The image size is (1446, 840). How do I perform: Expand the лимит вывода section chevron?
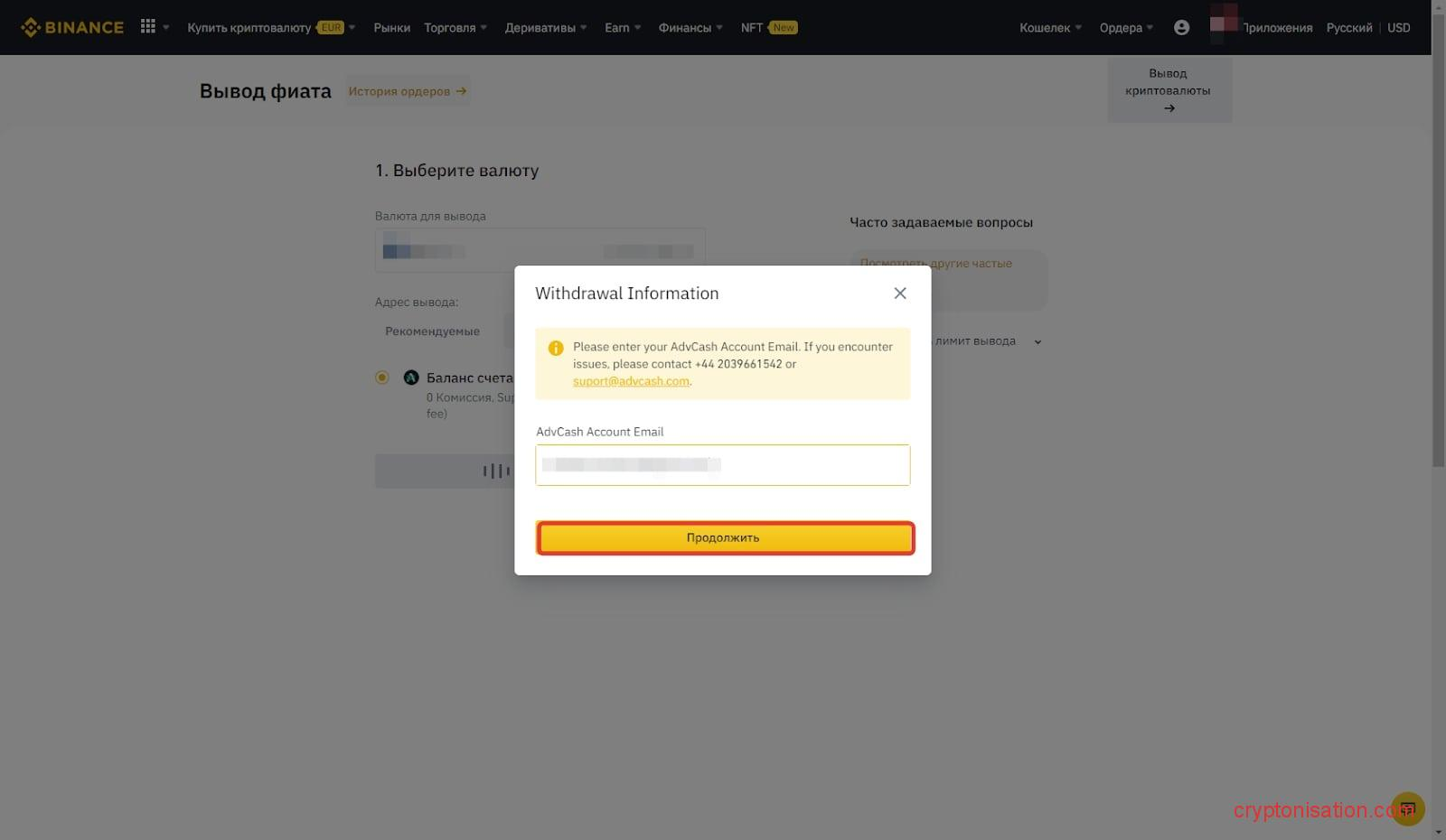pos(1038,341)
